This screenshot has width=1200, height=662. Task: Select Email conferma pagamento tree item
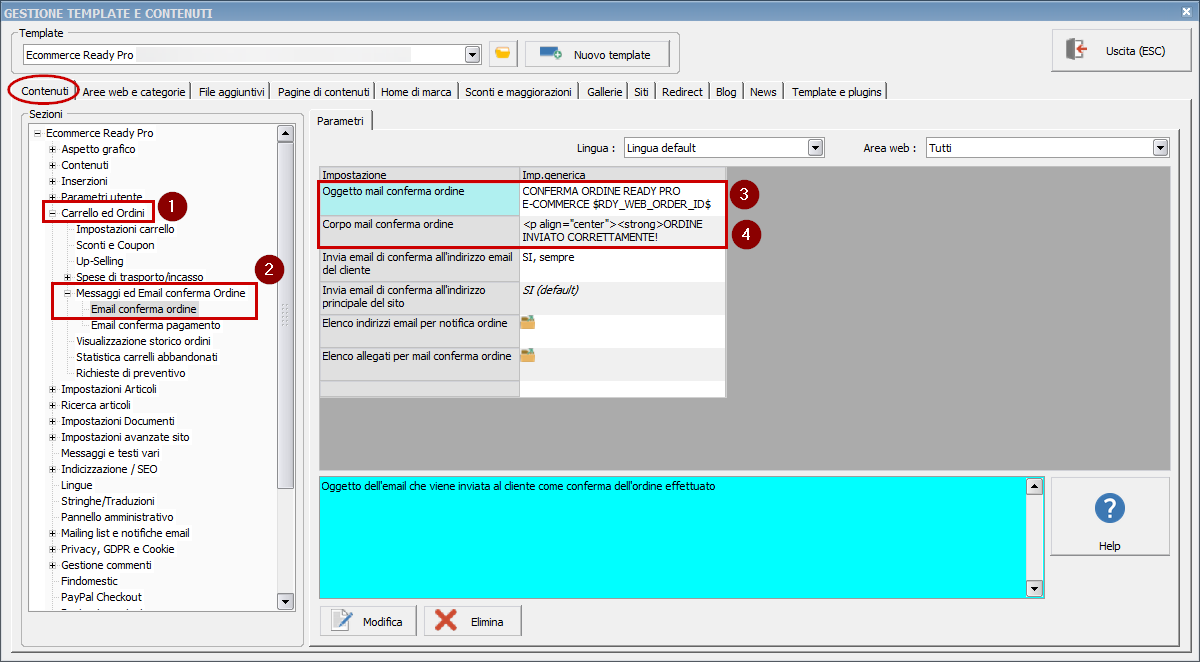click(x=155, y=325)
